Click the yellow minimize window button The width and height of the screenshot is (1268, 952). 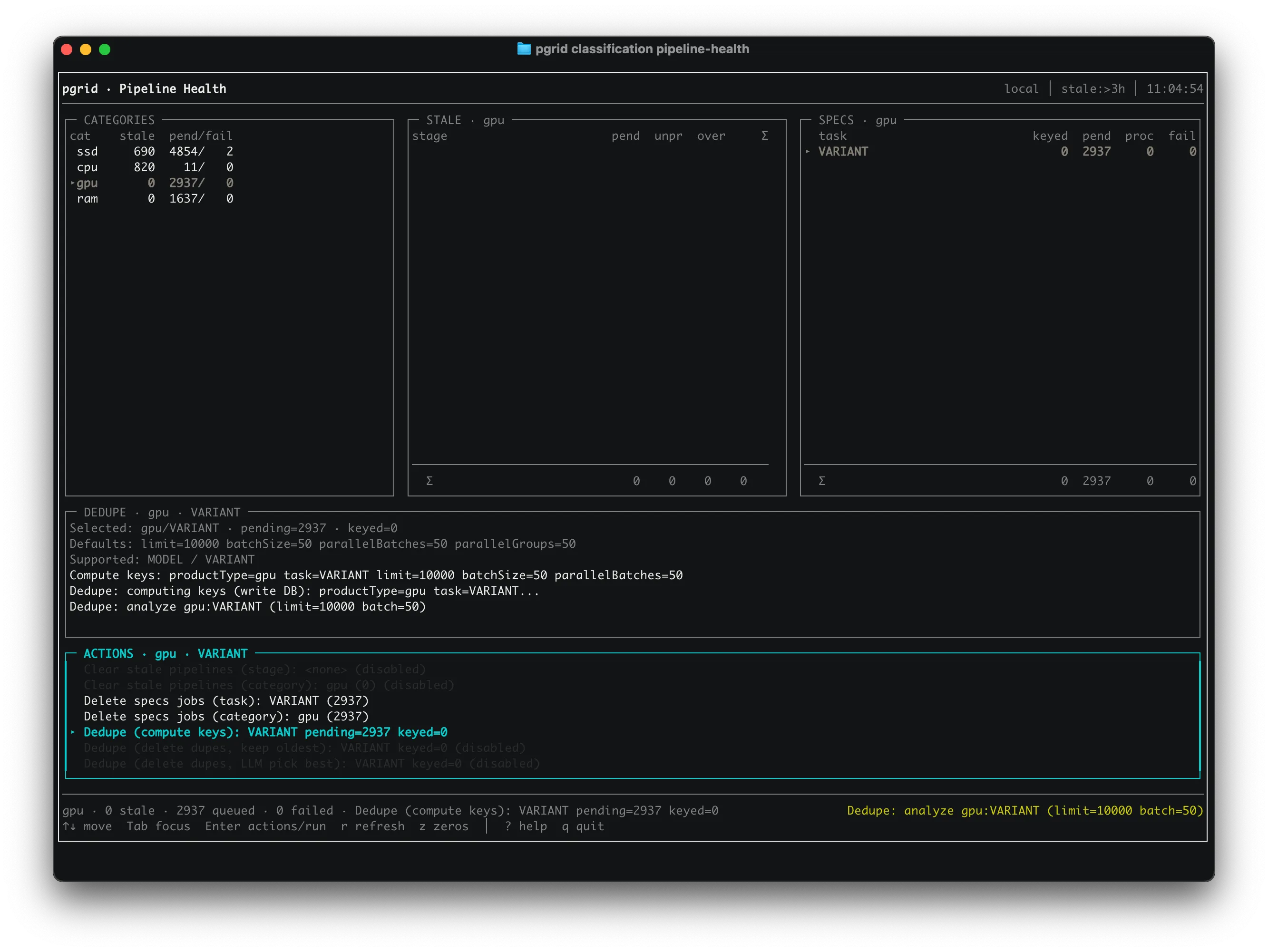click(86, 49)
